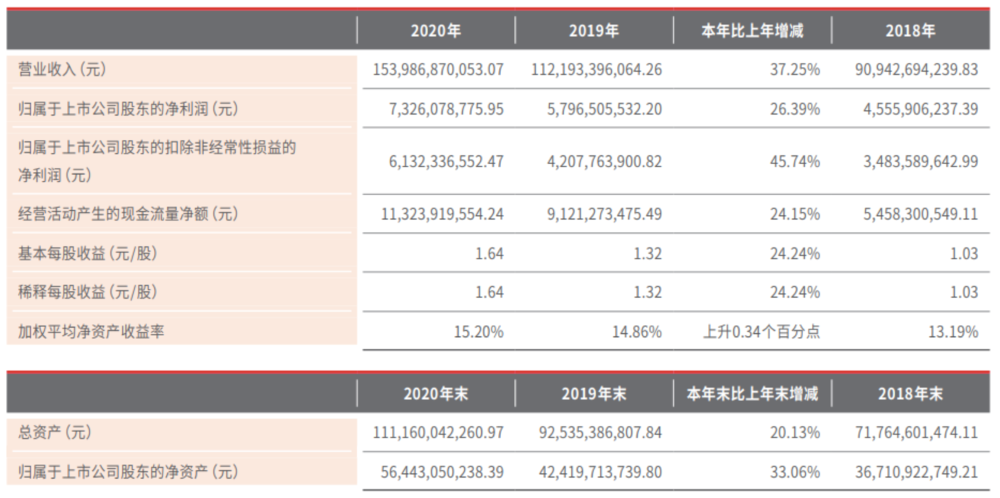Click the value 5,458,300,549.11
The image size is (1000, 498).
pos(920,214)
